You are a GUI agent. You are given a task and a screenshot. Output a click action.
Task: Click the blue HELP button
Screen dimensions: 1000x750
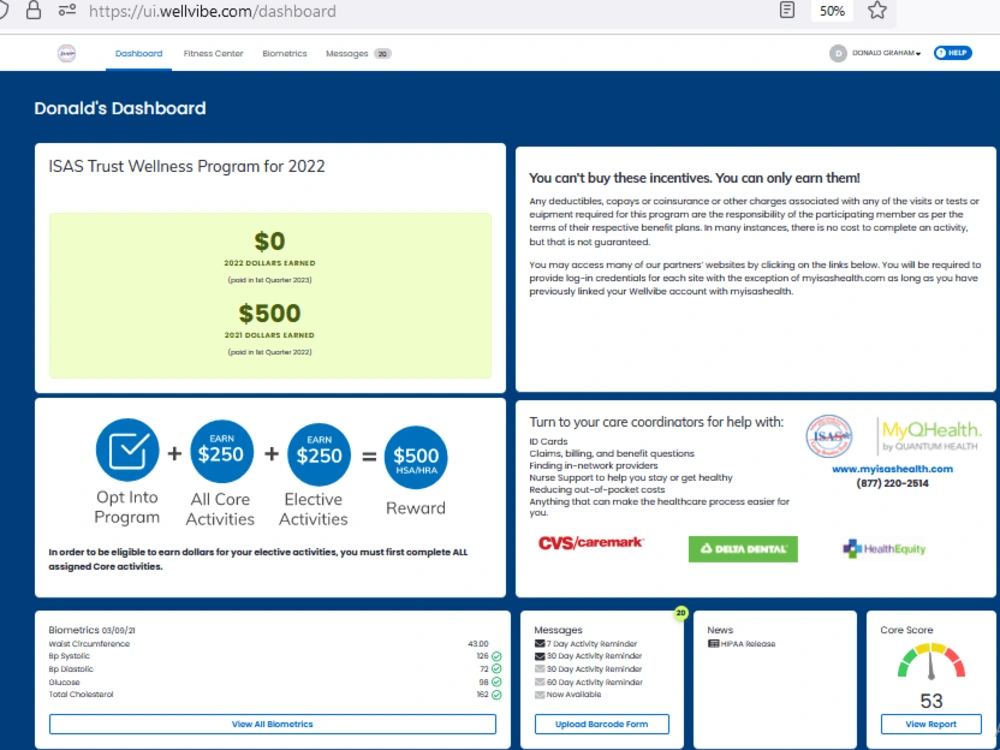pos(953,53)
